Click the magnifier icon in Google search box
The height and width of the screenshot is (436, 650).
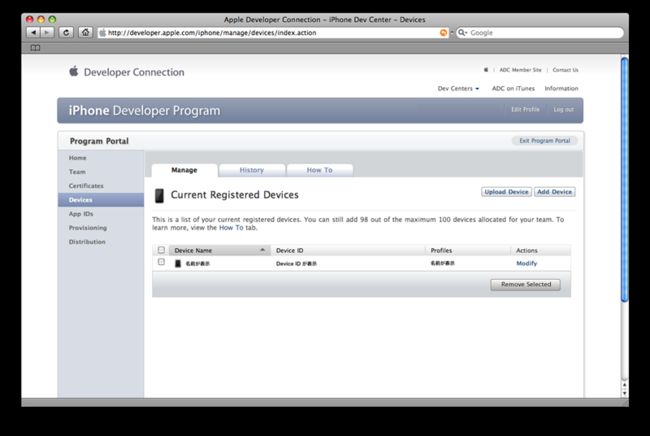[462, 33]
